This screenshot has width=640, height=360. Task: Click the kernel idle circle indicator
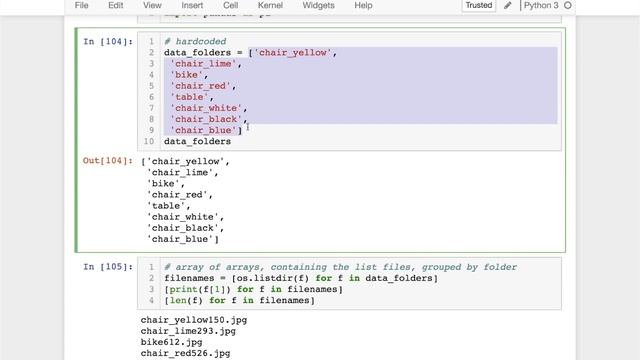[568, 5]
